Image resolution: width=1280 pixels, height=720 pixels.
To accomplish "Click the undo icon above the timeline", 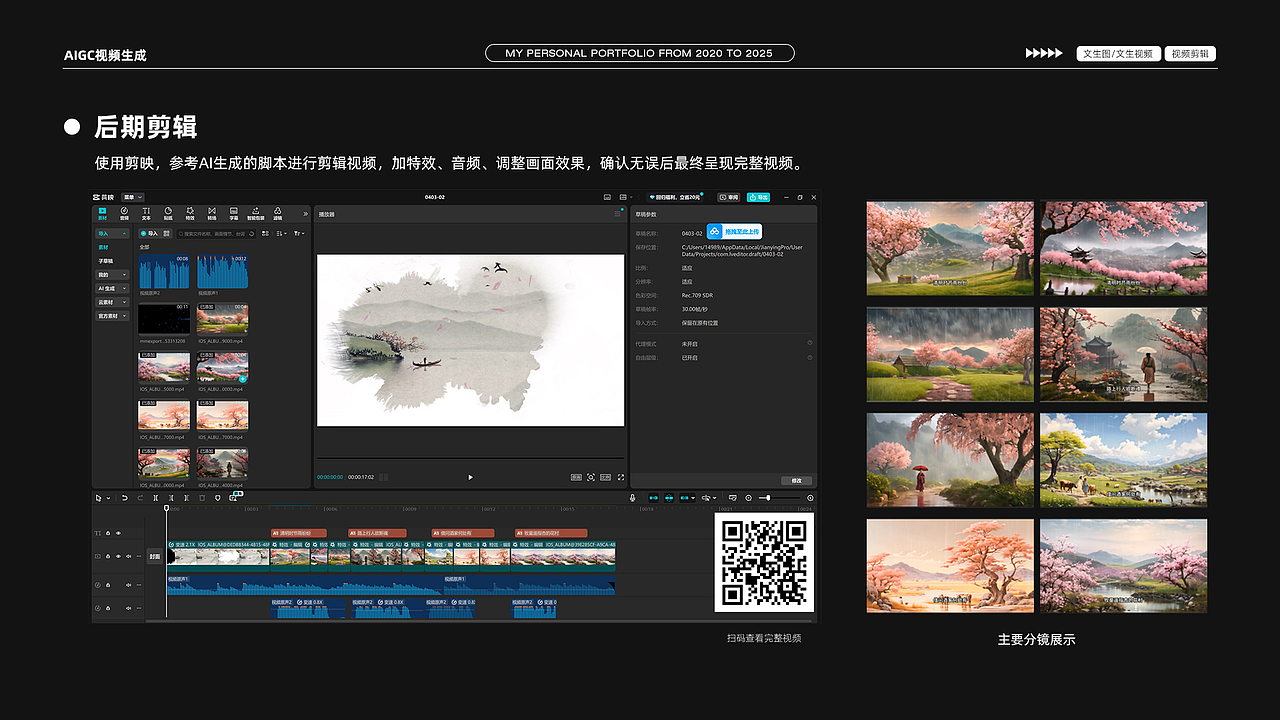I will coord(124,498).
